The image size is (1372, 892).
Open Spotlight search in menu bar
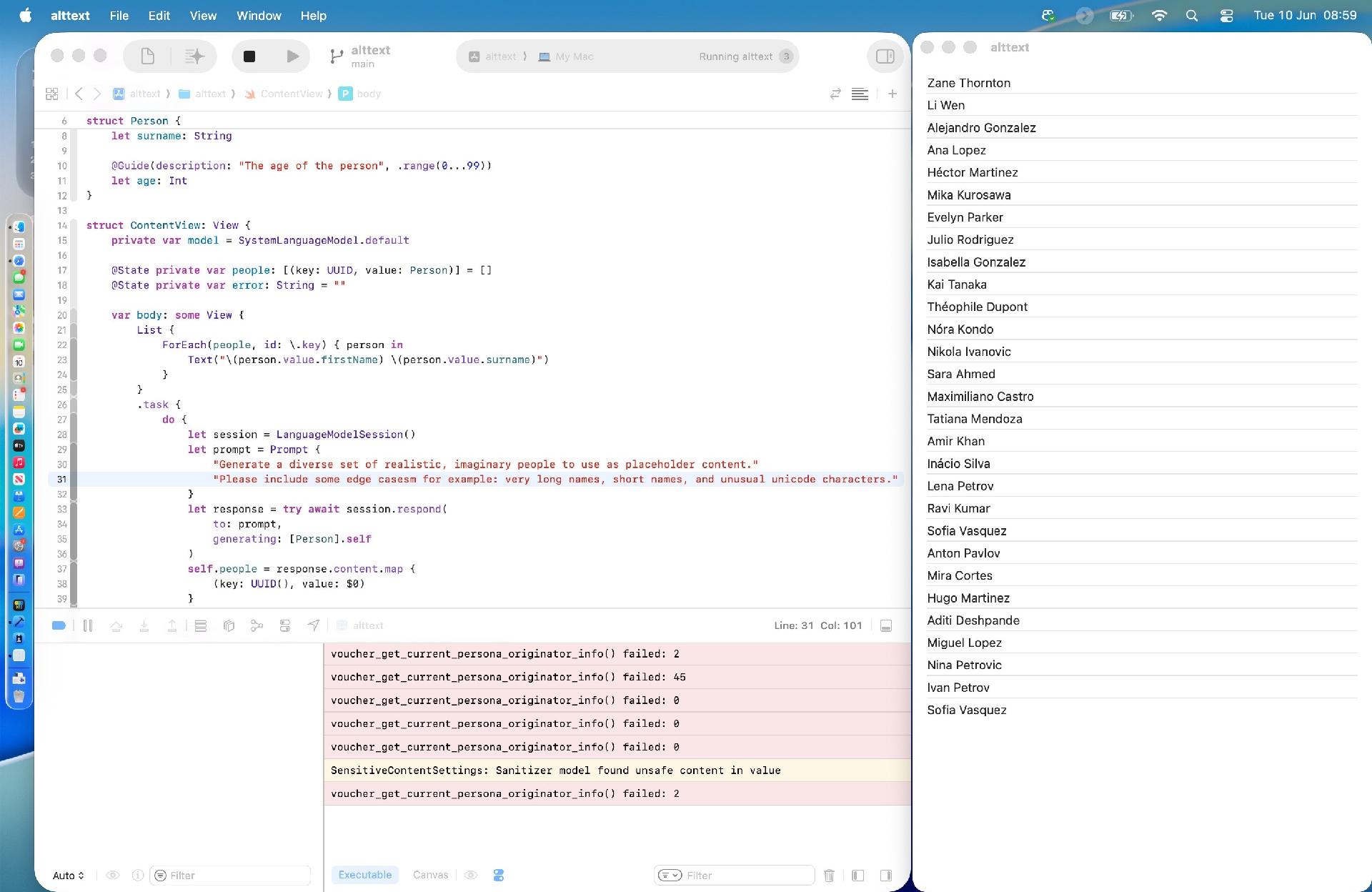[x=1191, y=16]
